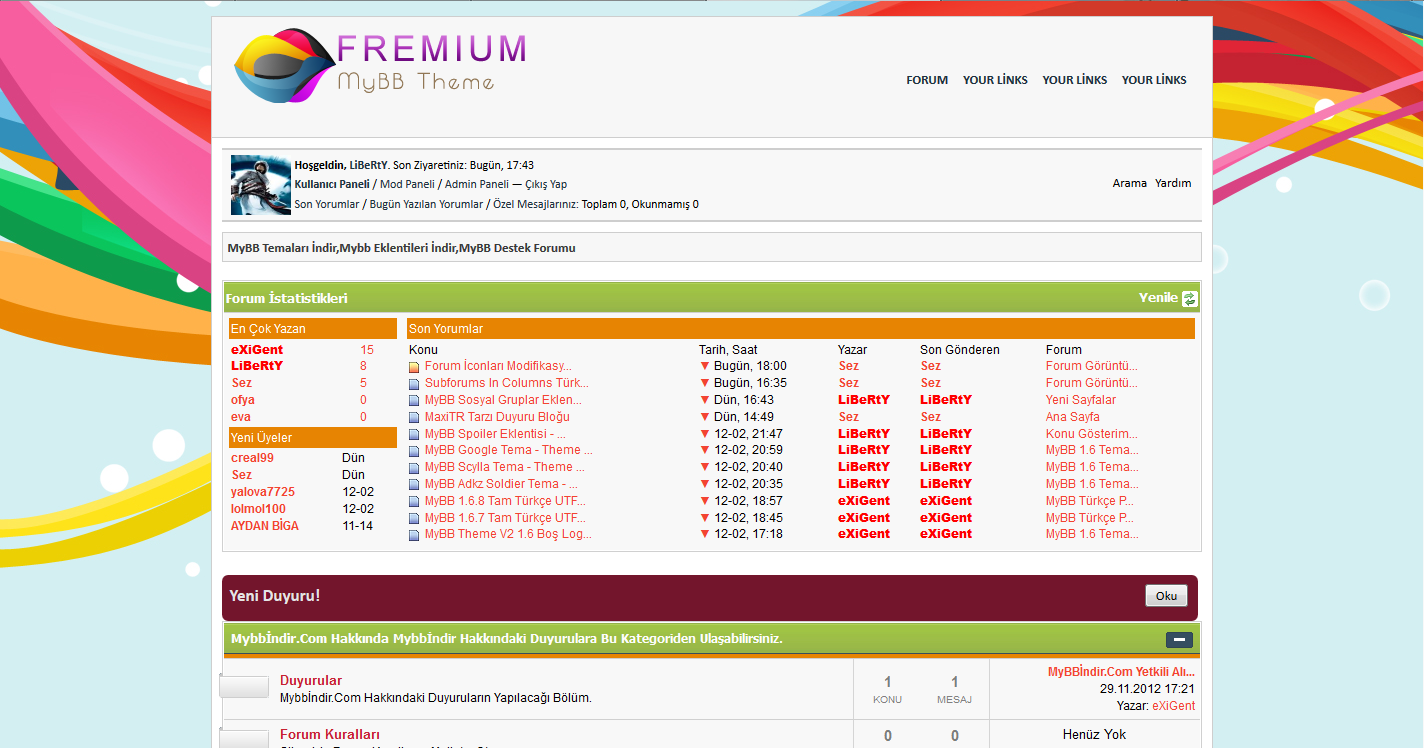
Task: Click the thread icon beside MyBB Theme V2
Action: (x=414, y=535)
